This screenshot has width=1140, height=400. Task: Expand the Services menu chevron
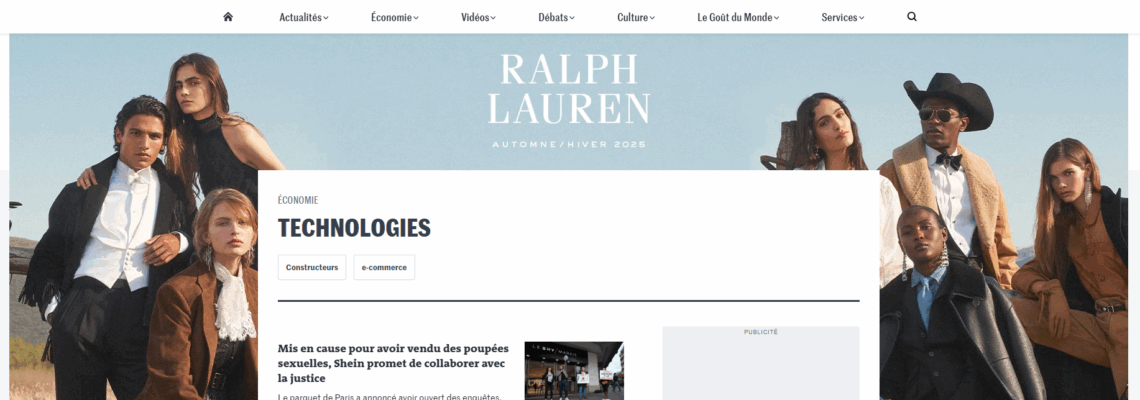(862, 18)
